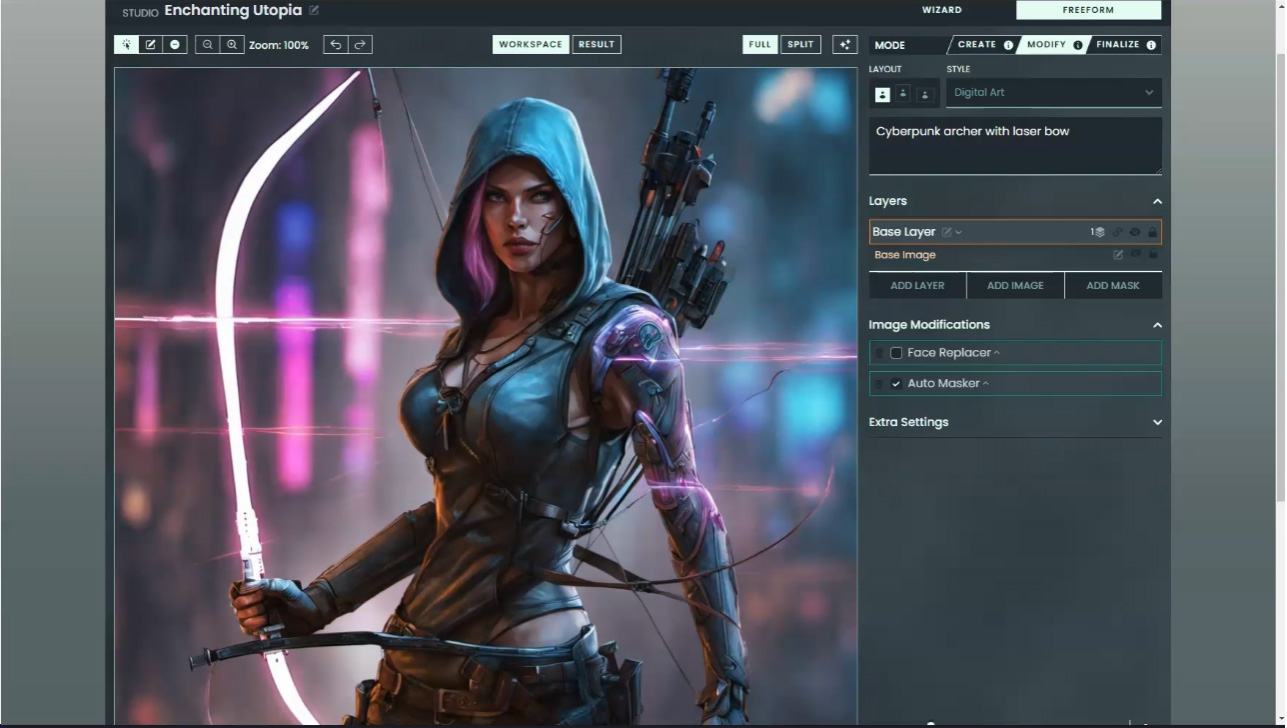Lock the Base Layer

(1152, 232)
